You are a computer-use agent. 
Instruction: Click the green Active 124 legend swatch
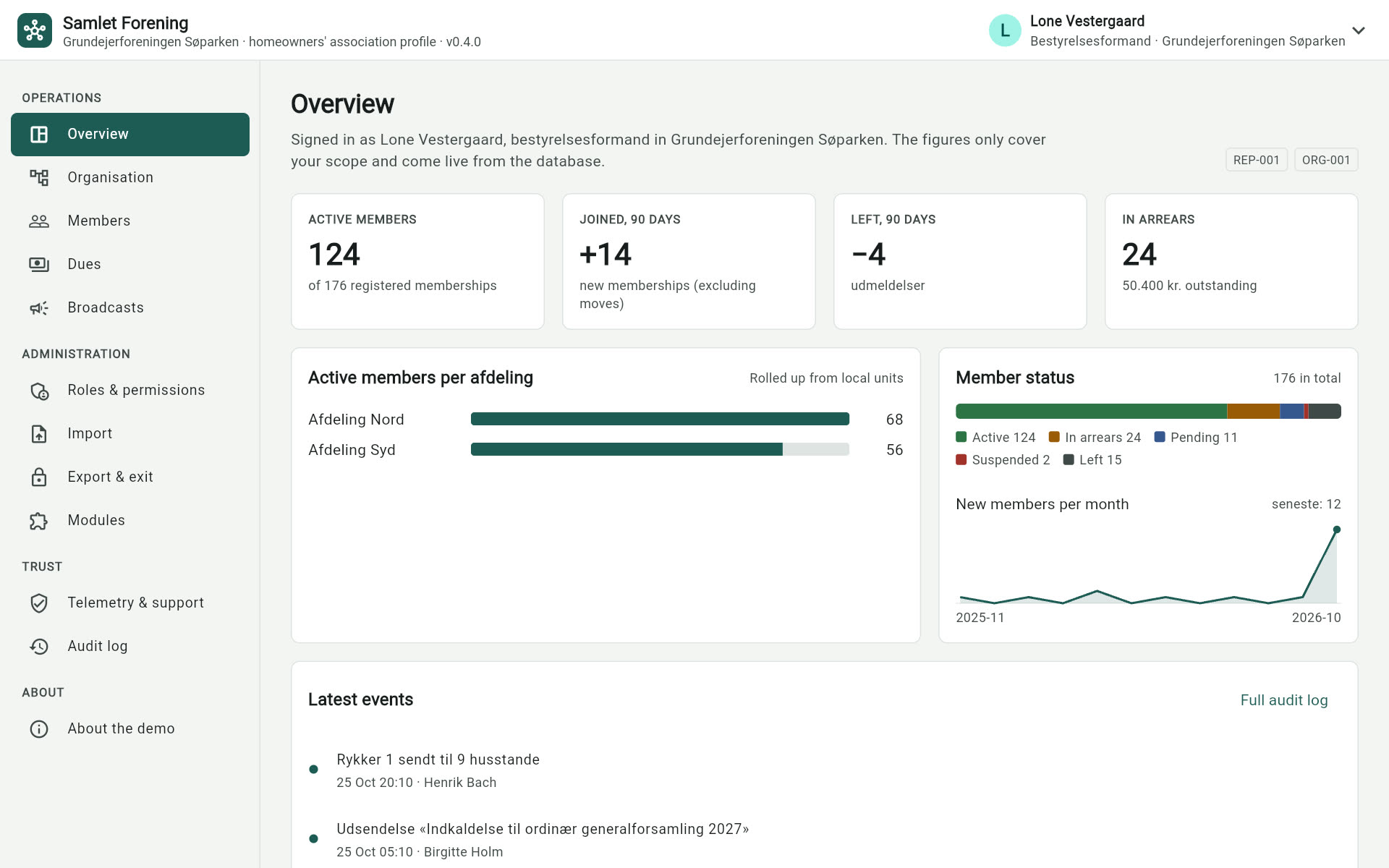pyautogui.click(x=961, y=437)
